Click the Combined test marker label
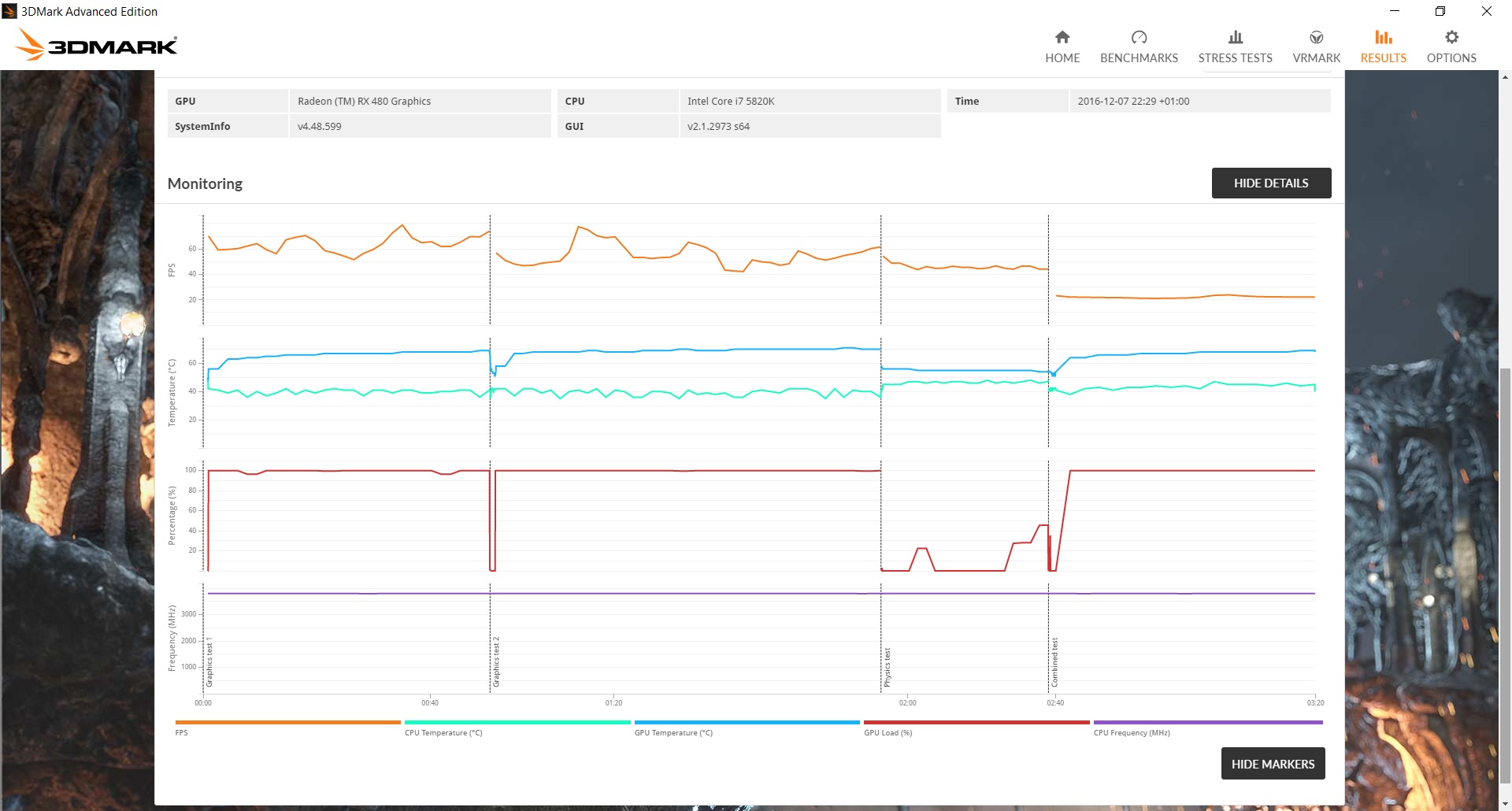The width and height of the screenshot is (1512, 811). pyautogui.click(x=1054, y=663)
